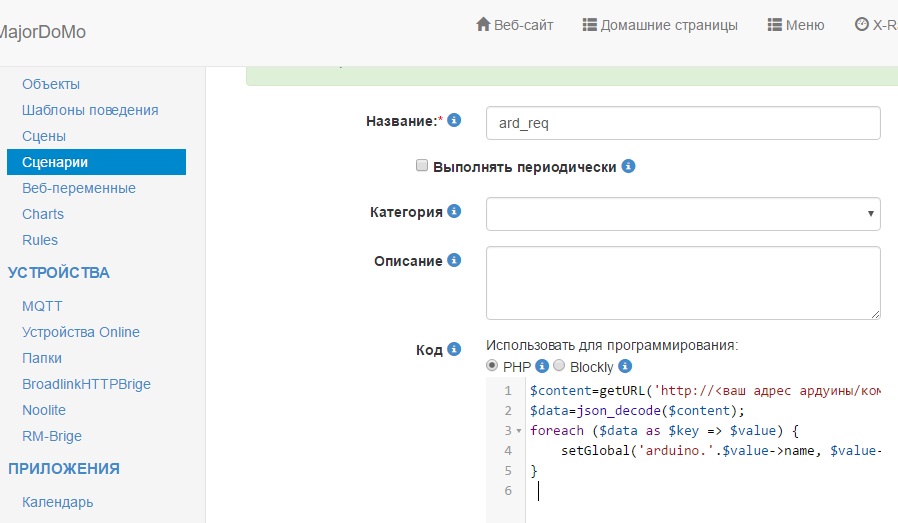Click info icon next to Описание label

click(454, 260)
